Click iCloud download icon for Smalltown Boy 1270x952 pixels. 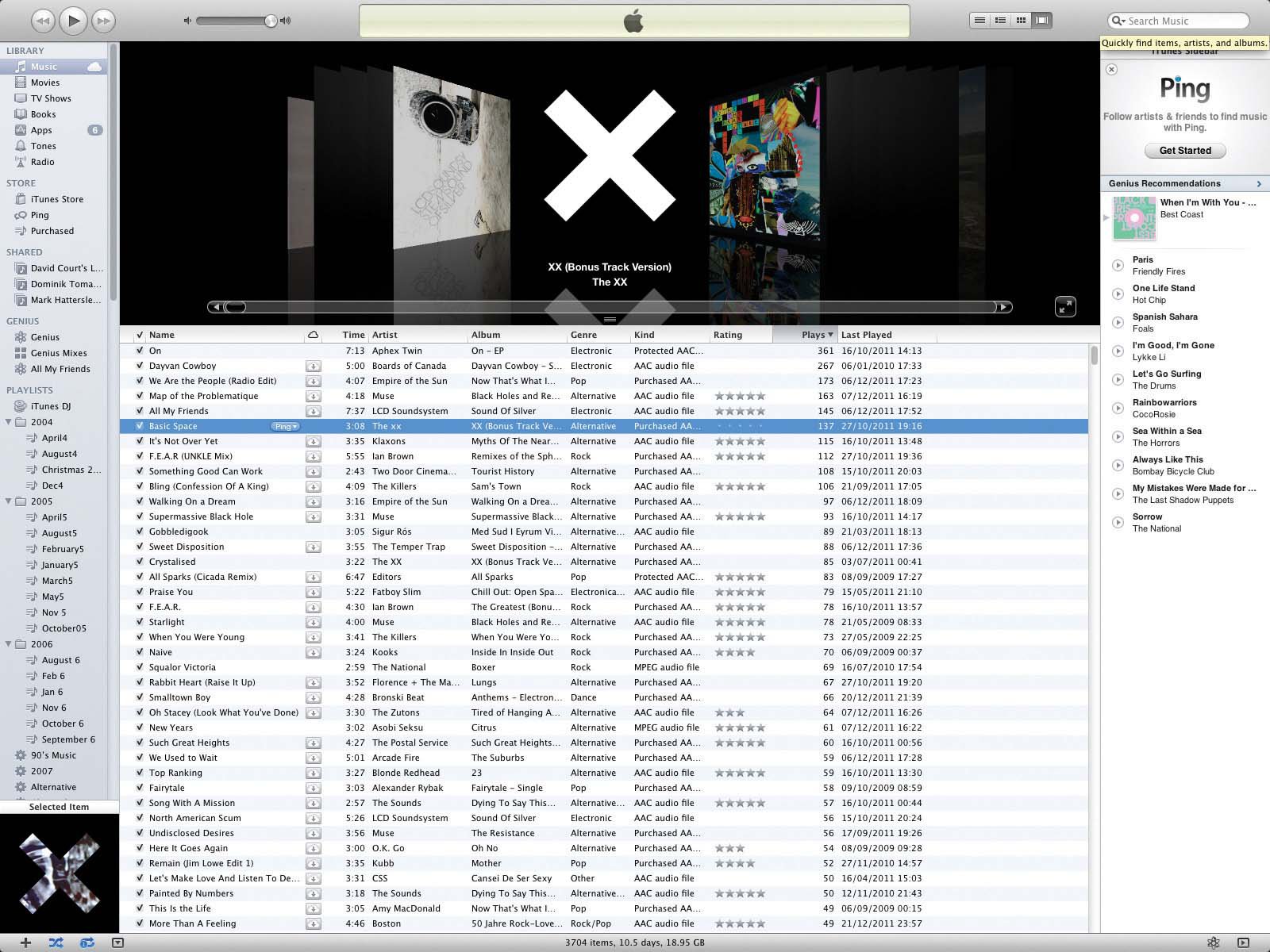pos(313,697)
